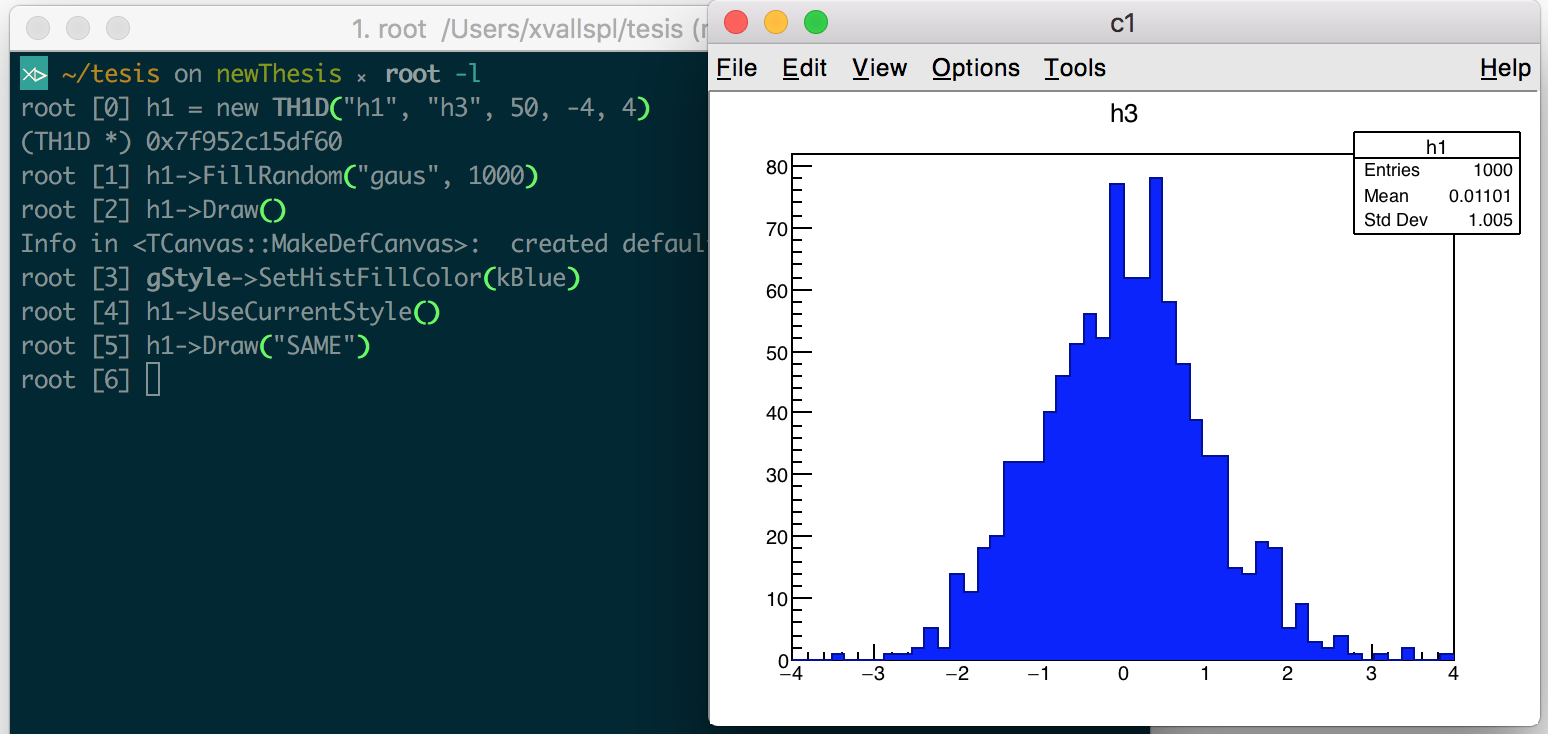The width and height of the screenshot is (1548, 734).
Task: Click the y-axis label 80
Action: click(776, 166)
